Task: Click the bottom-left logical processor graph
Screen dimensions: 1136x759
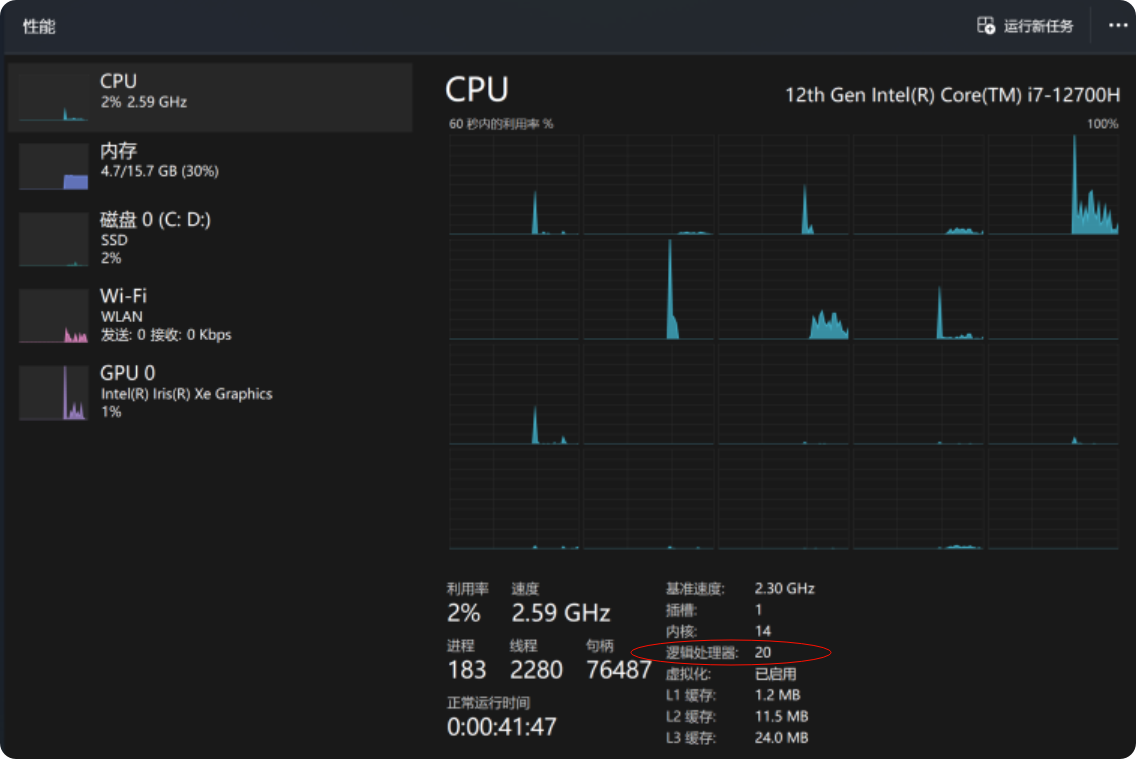Action: 515,498
